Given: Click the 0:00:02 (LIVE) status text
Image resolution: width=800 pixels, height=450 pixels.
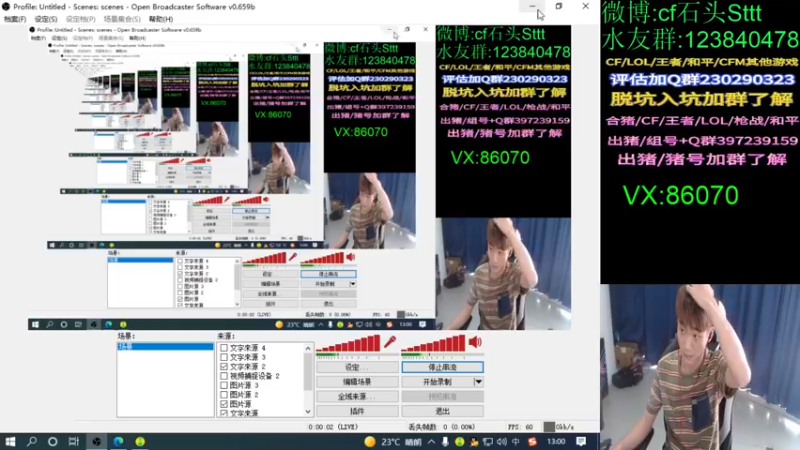Looking at the screenshot, I should [334, 427].
